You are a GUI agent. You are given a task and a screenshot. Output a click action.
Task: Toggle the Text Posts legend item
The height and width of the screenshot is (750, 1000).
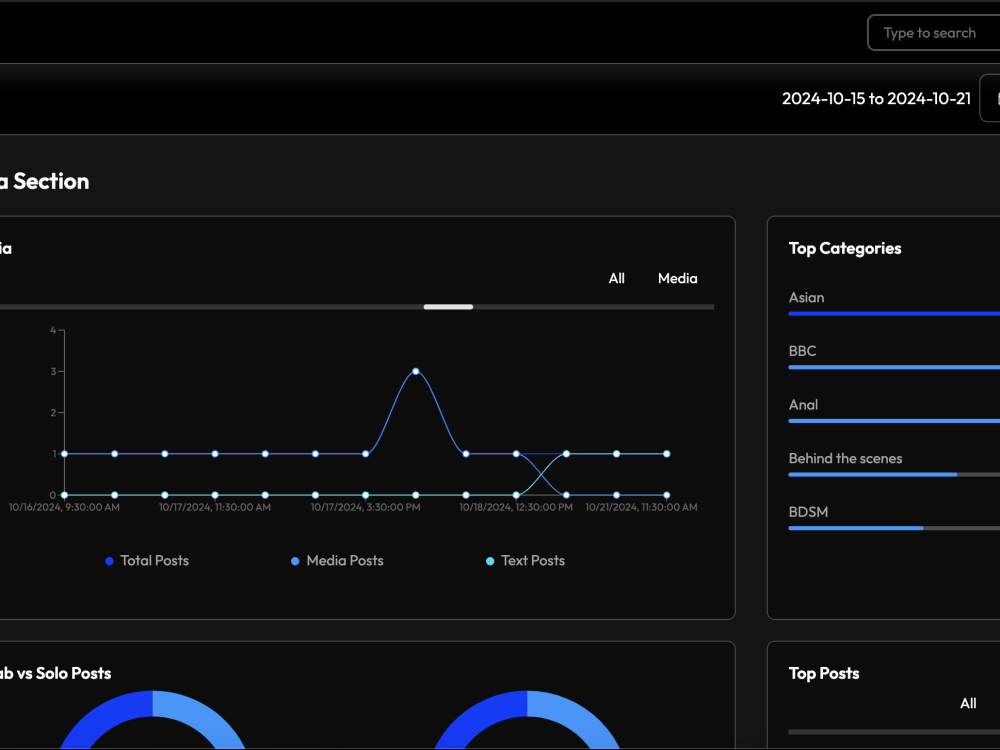[526, 561]
